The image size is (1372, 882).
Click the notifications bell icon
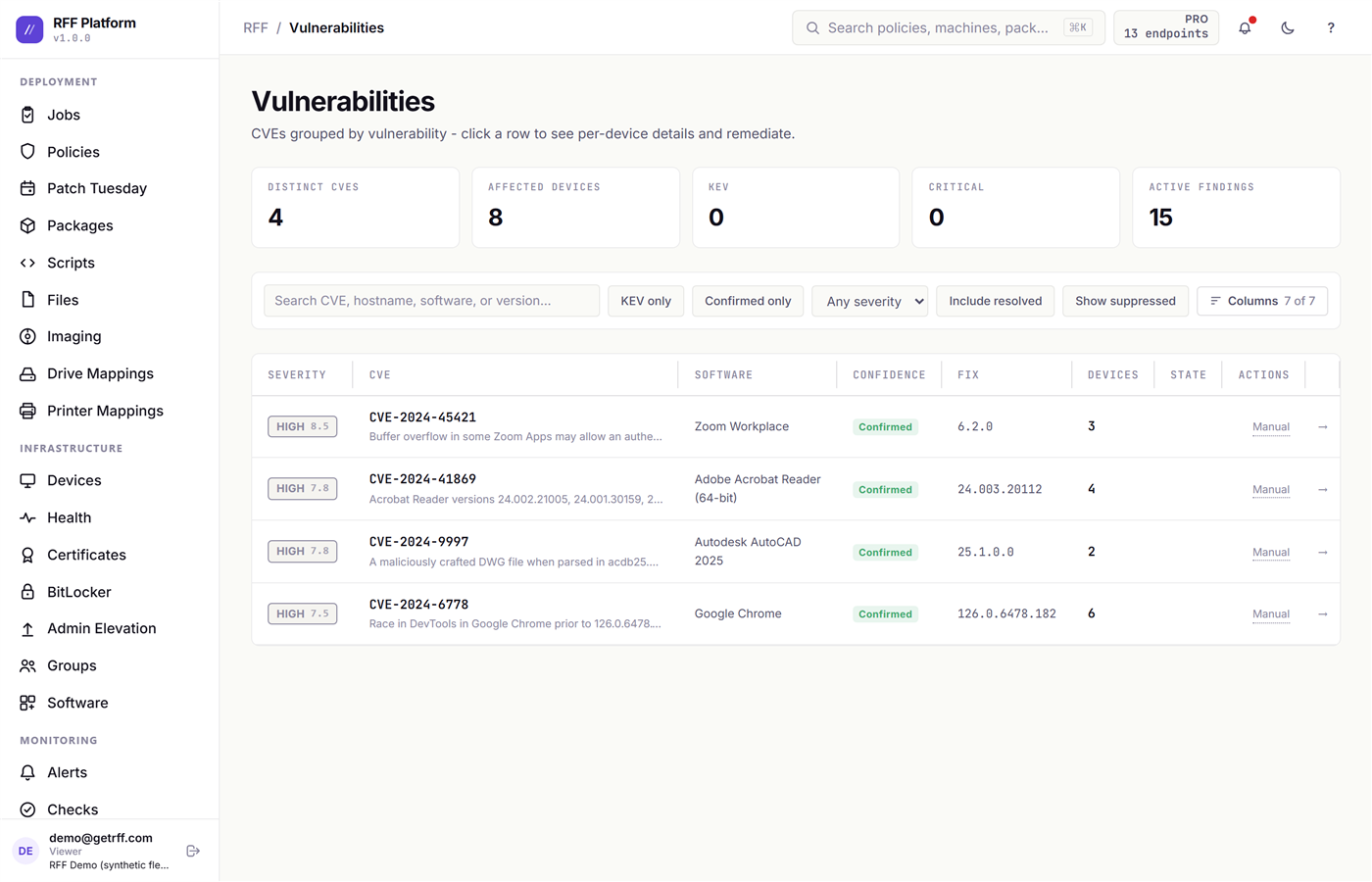(x=1245, y=27)
